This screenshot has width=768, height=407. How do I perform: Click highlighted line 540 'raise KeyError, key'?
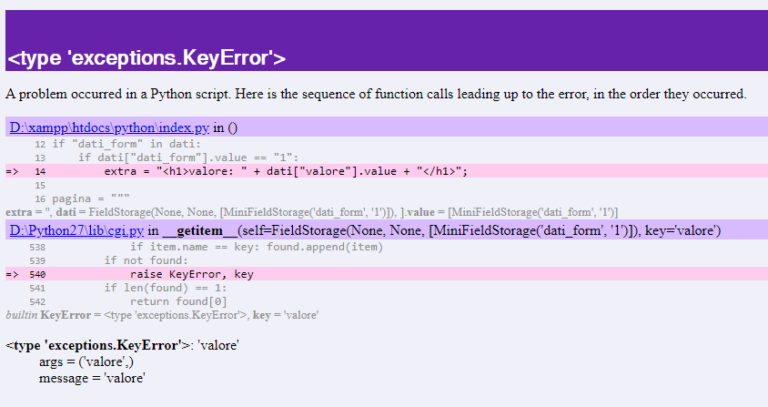tap(191, 273)
